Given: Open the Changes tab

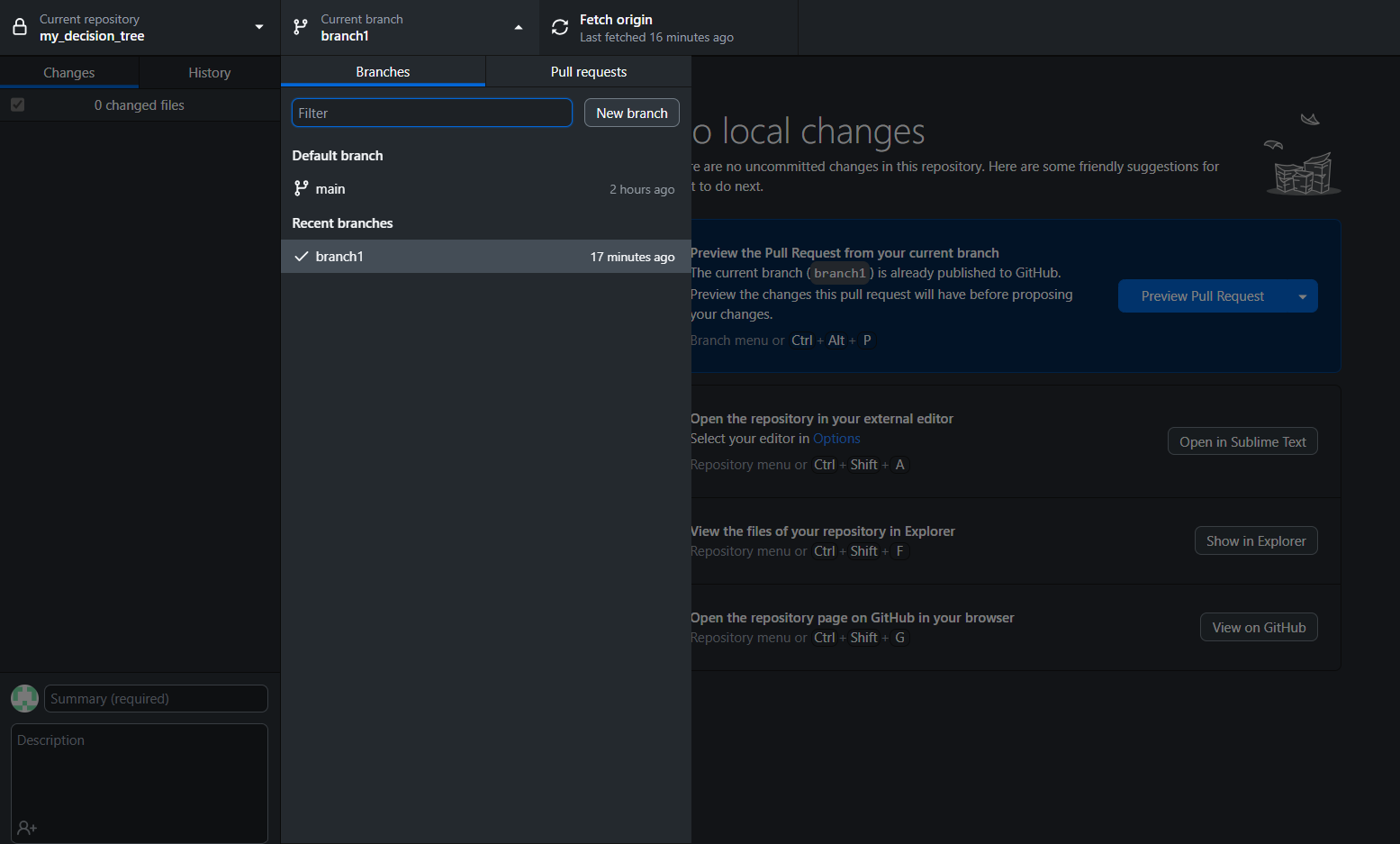Looking at the screenshot, I should [69, 73].
